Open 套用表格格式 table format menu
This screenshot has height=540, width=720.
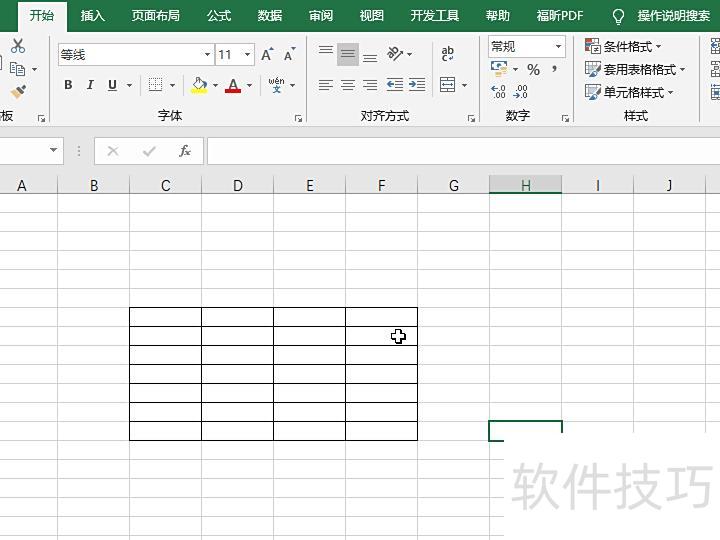(635, 69)
